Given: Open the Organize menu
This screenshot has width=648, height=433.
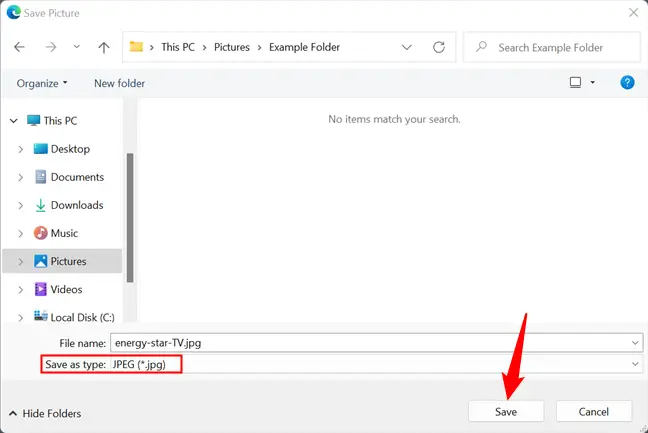Looking at the screenshot, I should point(42,83).
